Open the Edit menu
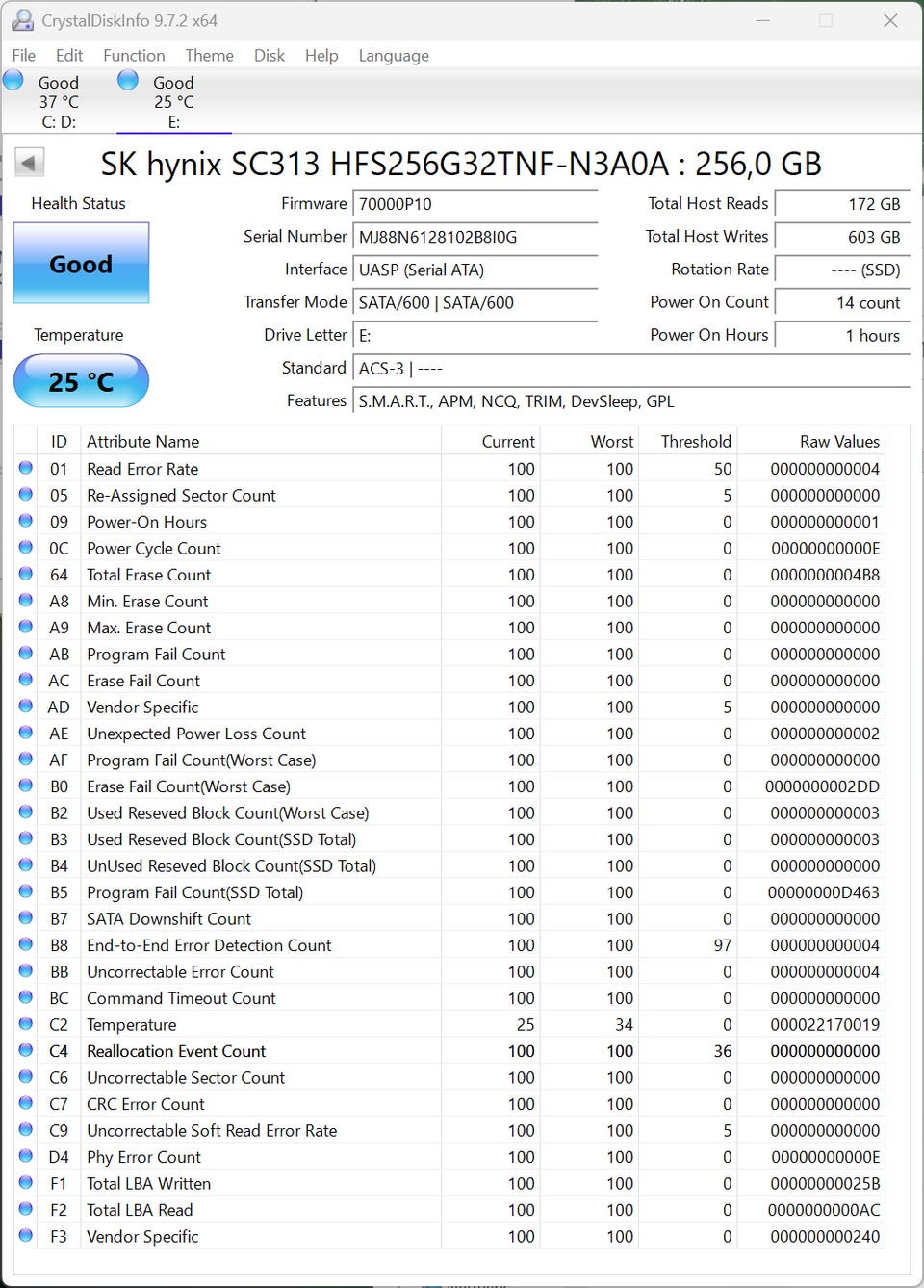Image resolution: width=924 pixels, height=1288 pixels. (x=69, y=56)
